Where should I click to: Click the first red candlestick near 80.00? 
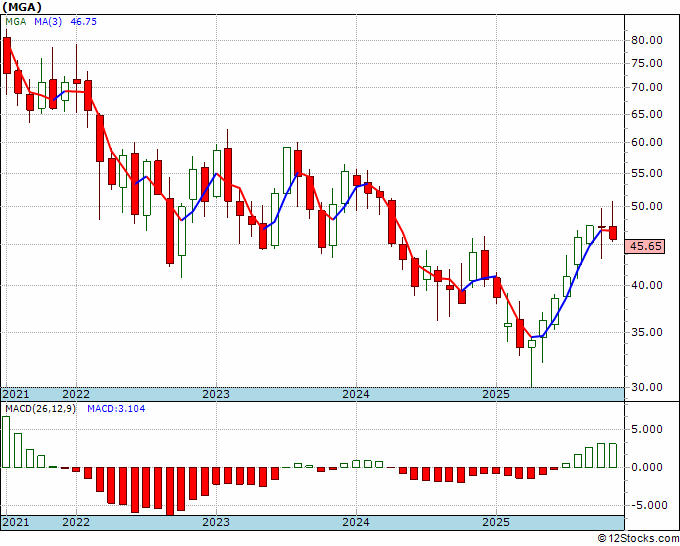[7, 56]
